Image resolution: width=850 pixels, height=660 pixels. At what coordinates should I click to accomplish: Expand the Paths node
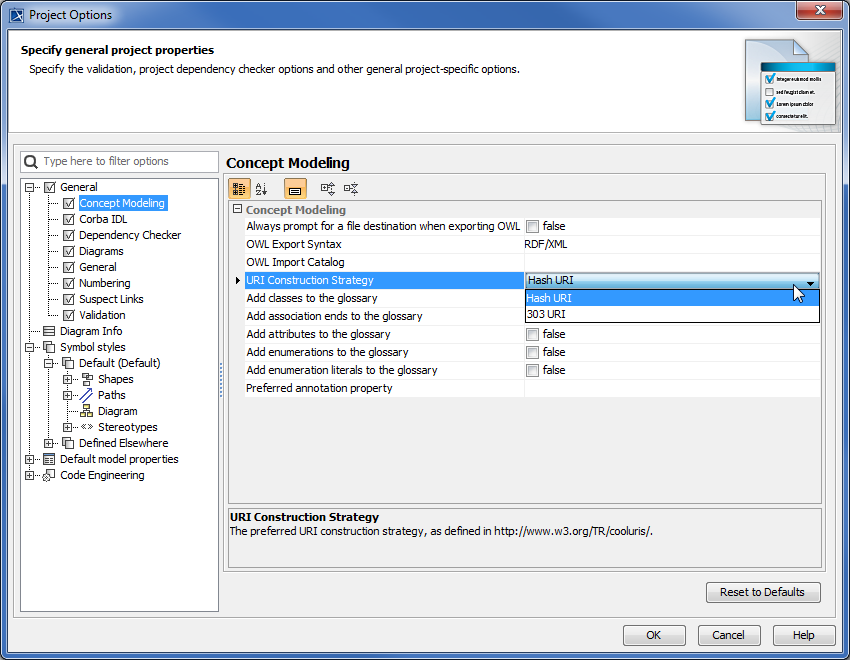(x=67, y=395)
